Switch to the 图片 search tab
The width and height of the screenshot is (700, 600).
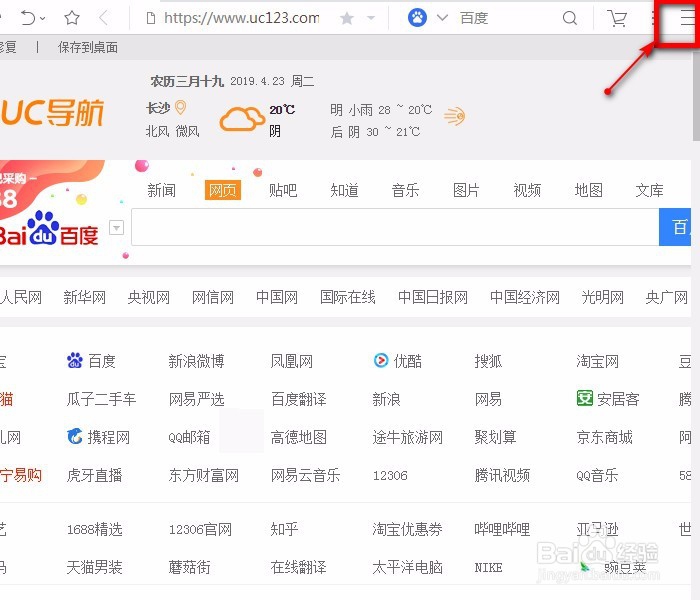click(x=466, y=190)
